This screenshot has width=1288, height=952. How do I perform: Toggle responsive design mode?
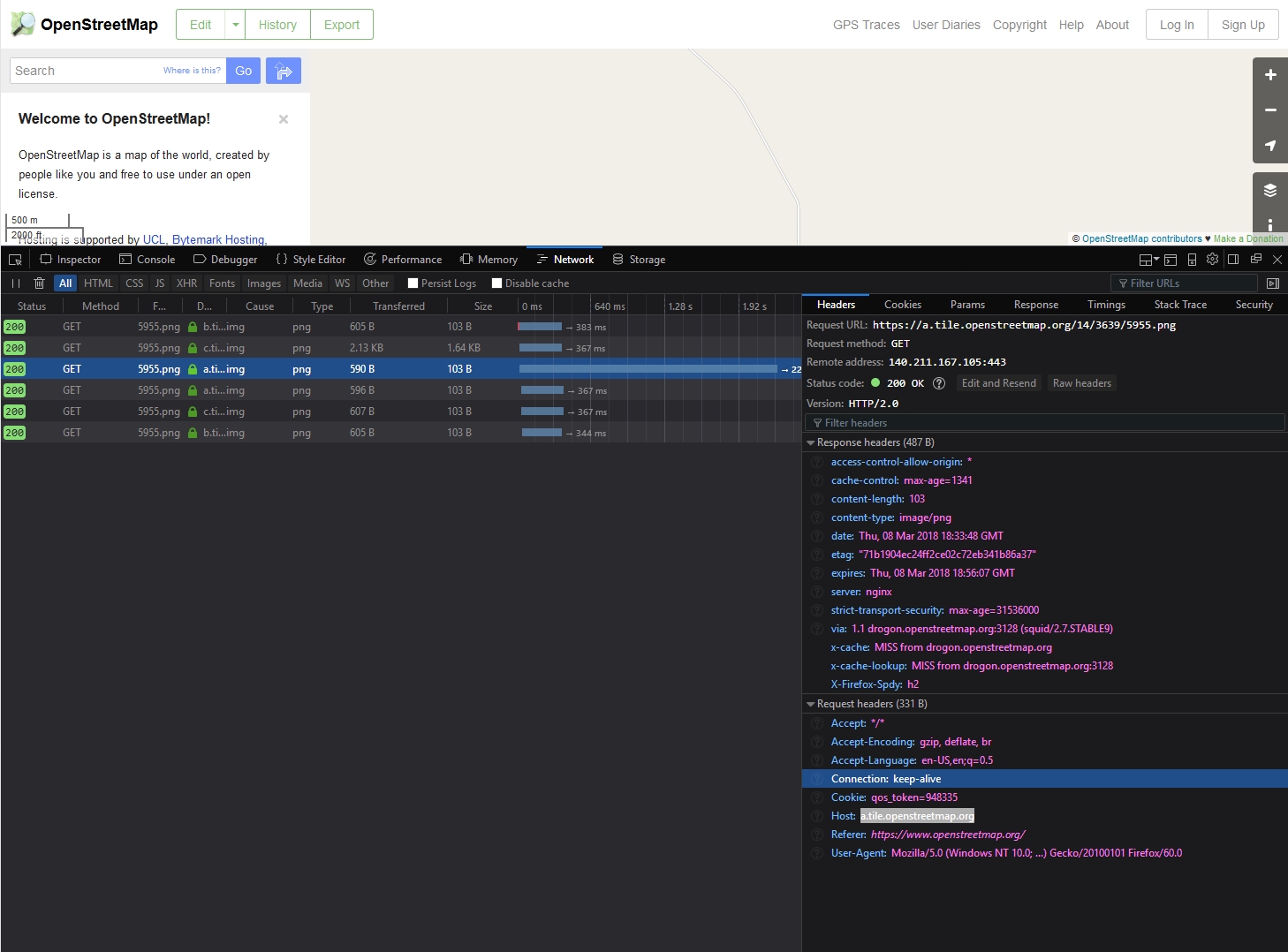(x=1192, y=260)
